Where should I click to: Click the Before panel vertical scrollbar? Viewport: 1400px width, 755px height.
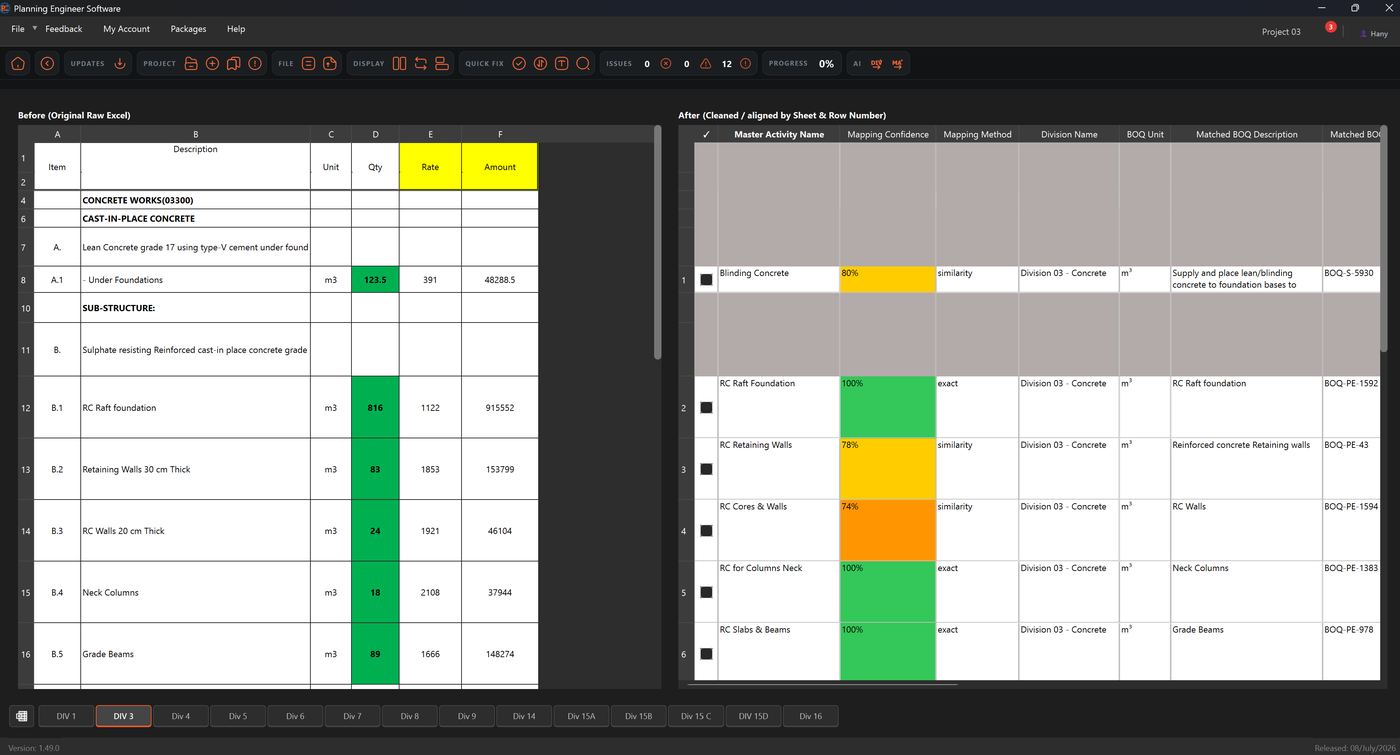657,242
